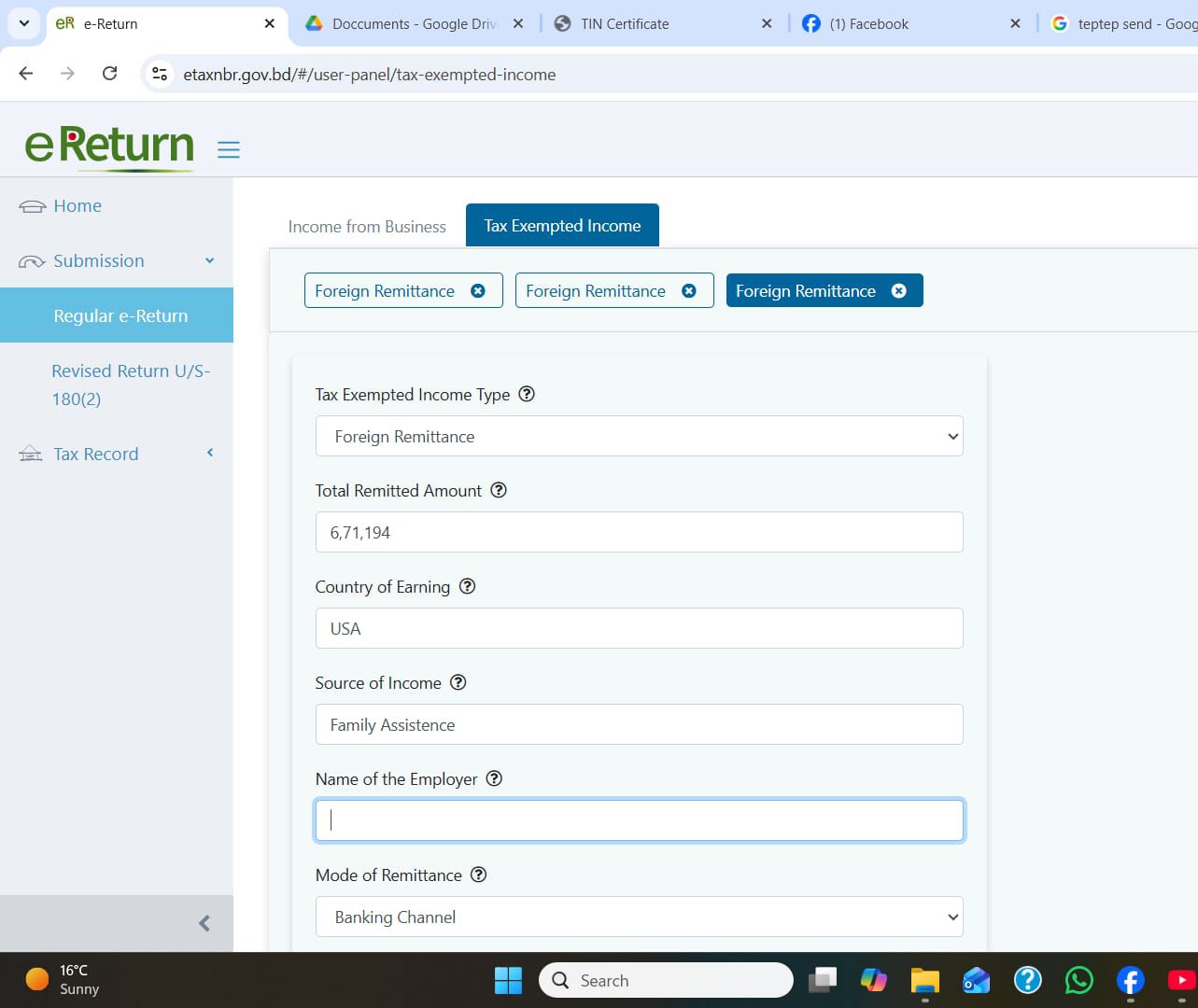Screen dimensions: 1198x1008
Task: Select the Tax Exempted Income tab
Action: [562, 226]
